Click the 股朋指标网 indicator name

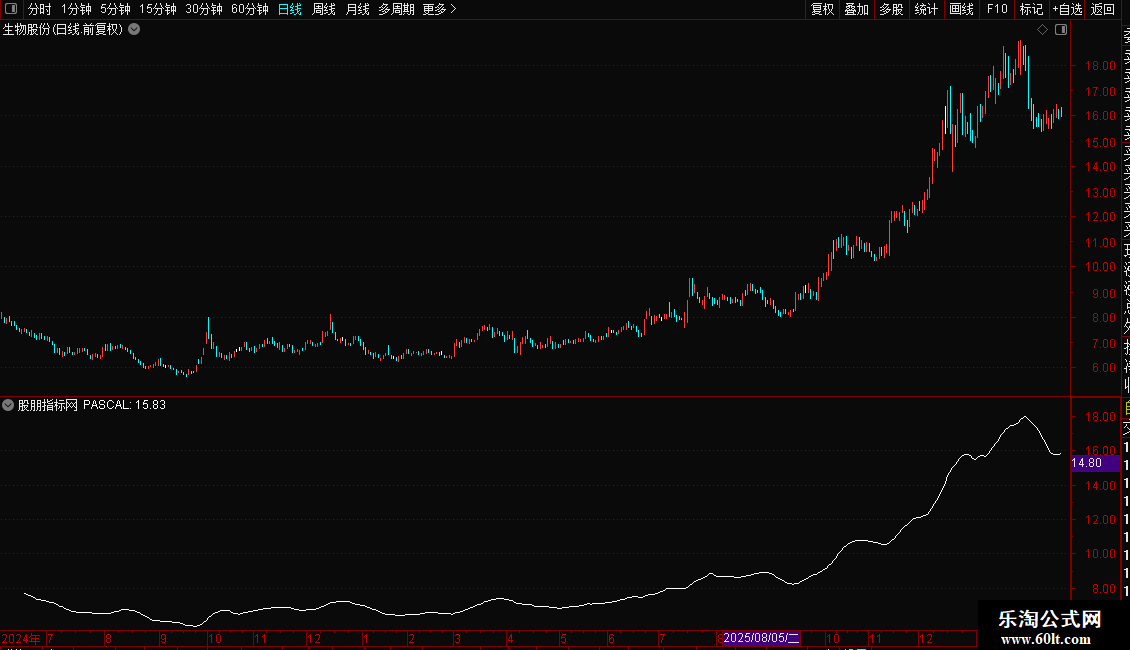click(x=48, y=405)
